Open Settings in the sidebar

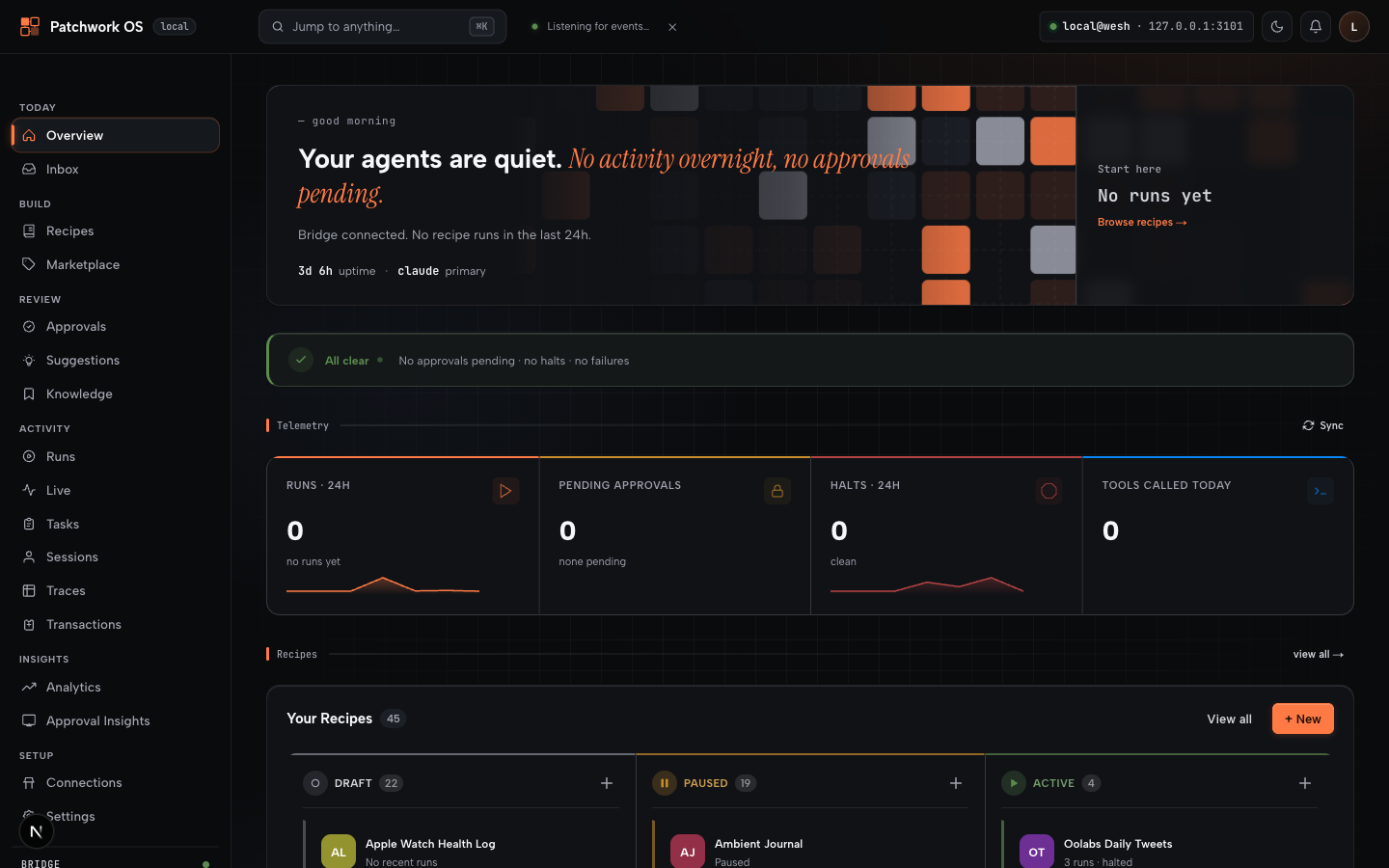pyautogui.click(x=116, y=816)
